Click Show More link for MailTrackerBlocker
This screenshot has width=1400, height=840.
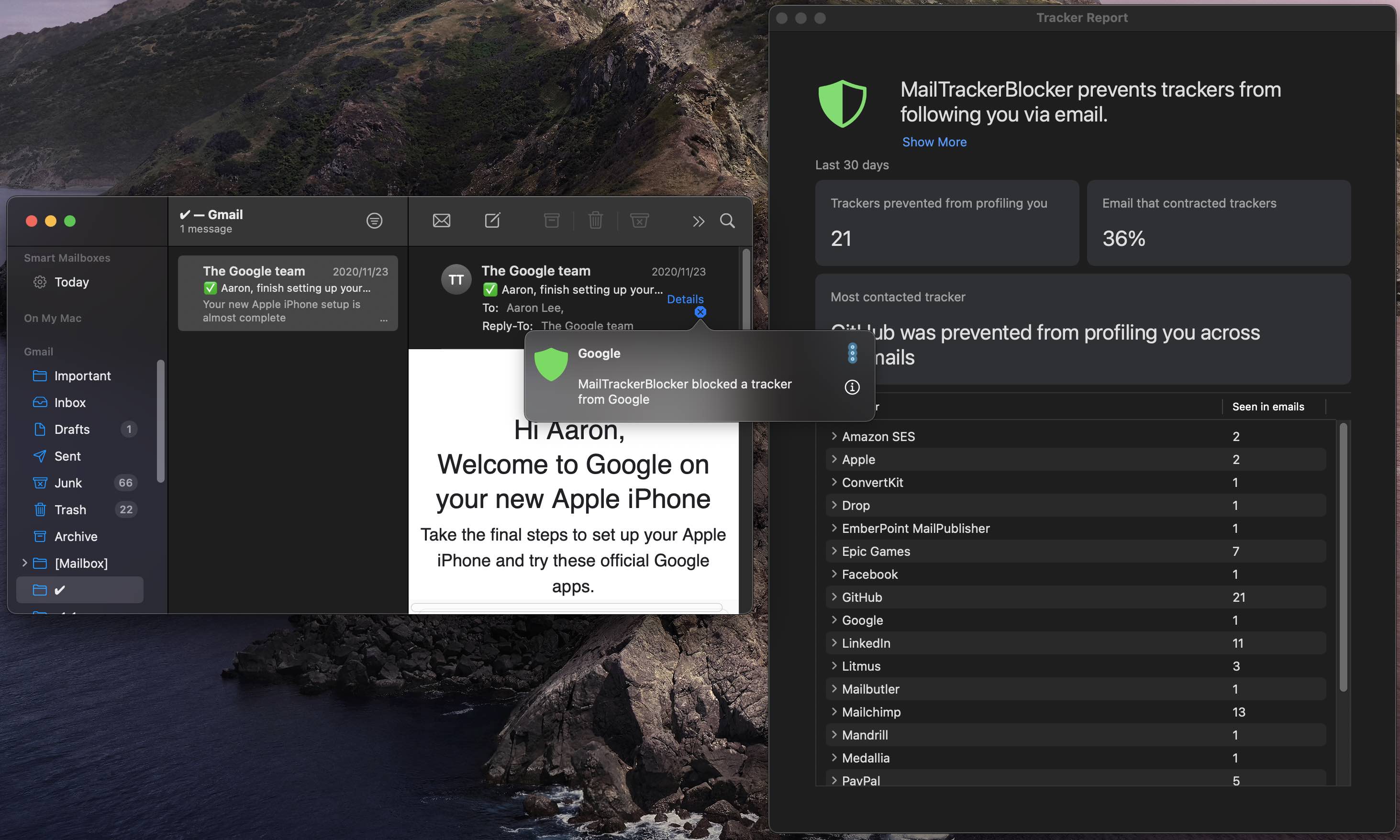tap(934, 142)
